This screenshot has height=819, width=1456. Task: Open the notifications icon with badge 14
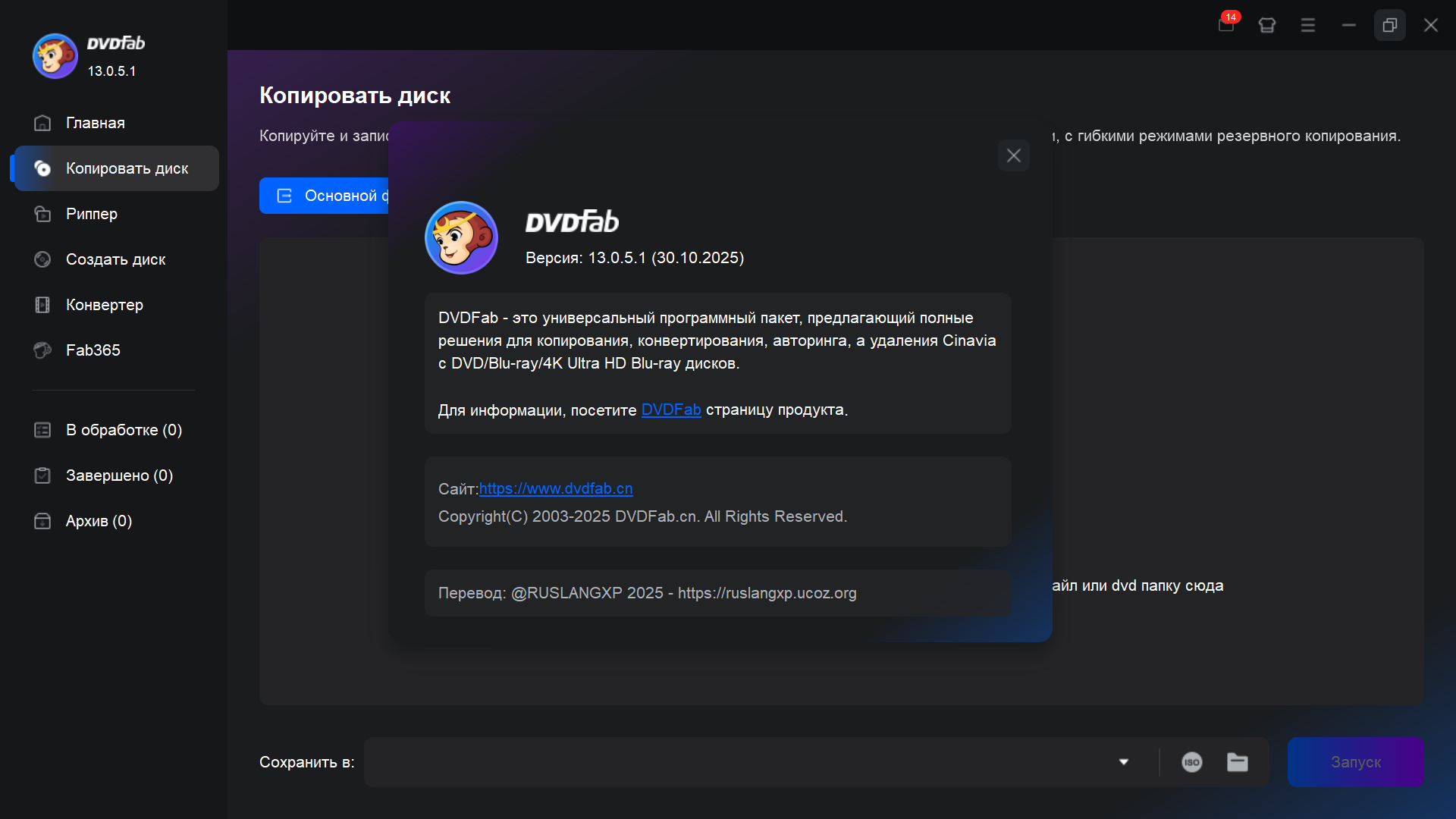(x=1226, y=24)
